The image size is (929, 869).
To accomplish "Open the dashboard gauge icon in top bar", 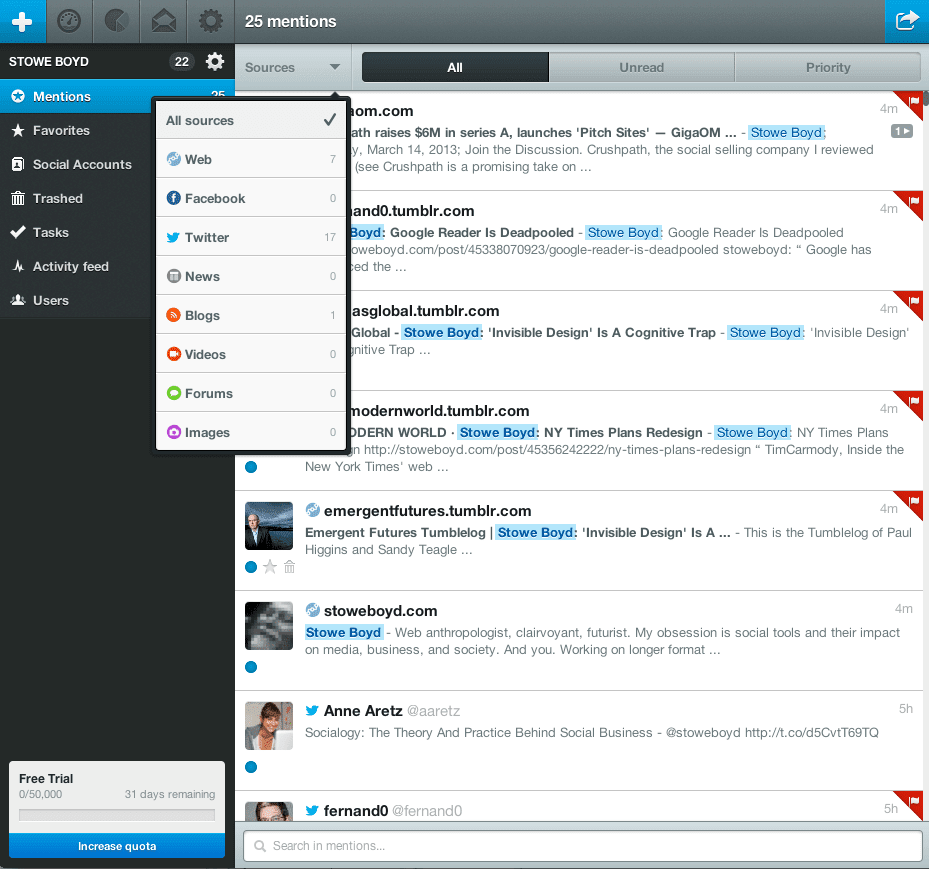I will click(x=69, y=21).
